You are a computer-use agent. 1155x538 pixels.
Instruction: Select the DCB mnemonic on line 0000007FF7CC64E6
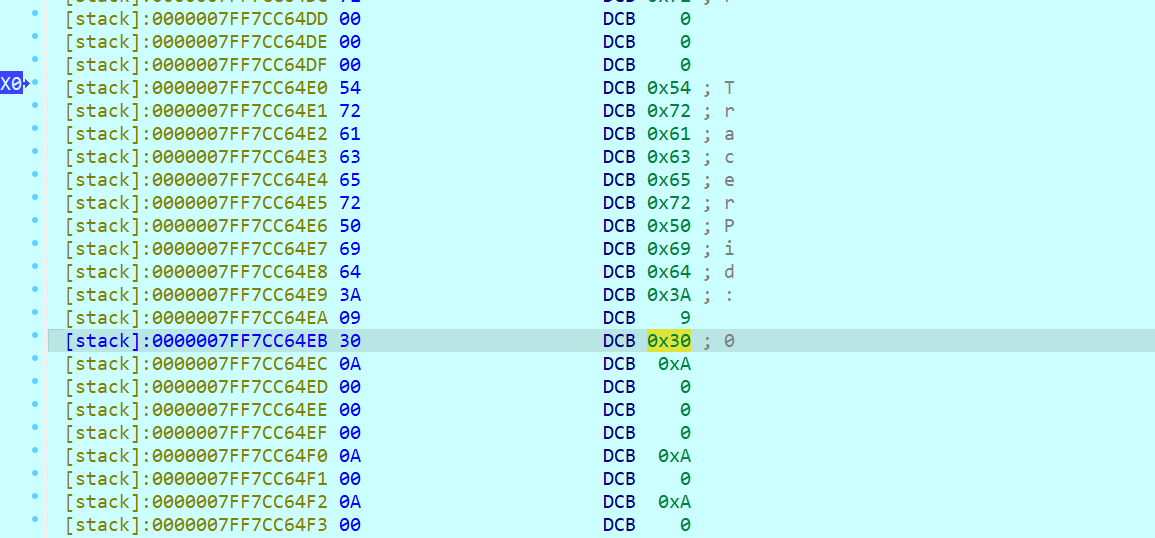[618, 226]
